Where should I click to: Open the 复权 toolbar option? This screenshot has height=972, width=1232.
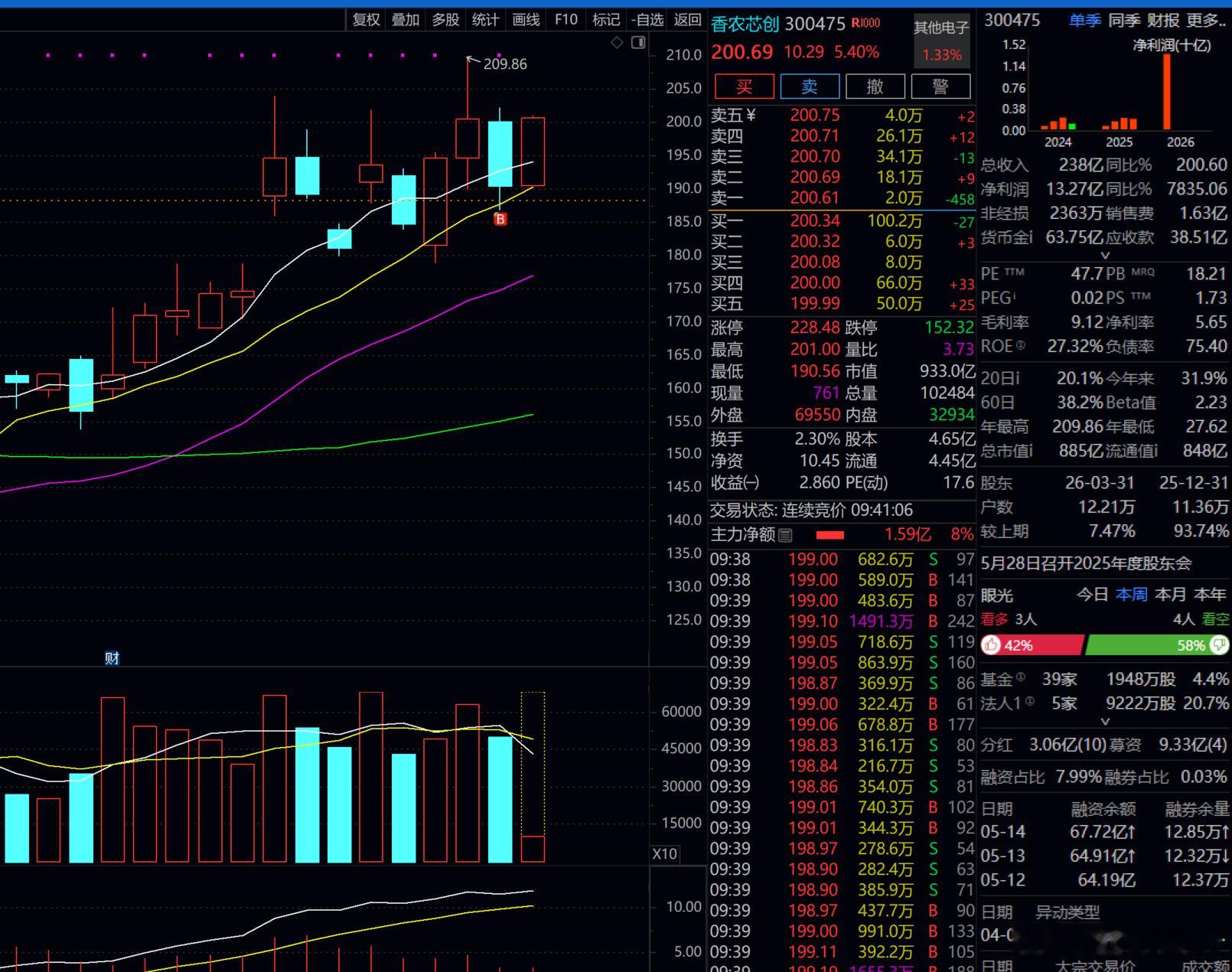367,20
